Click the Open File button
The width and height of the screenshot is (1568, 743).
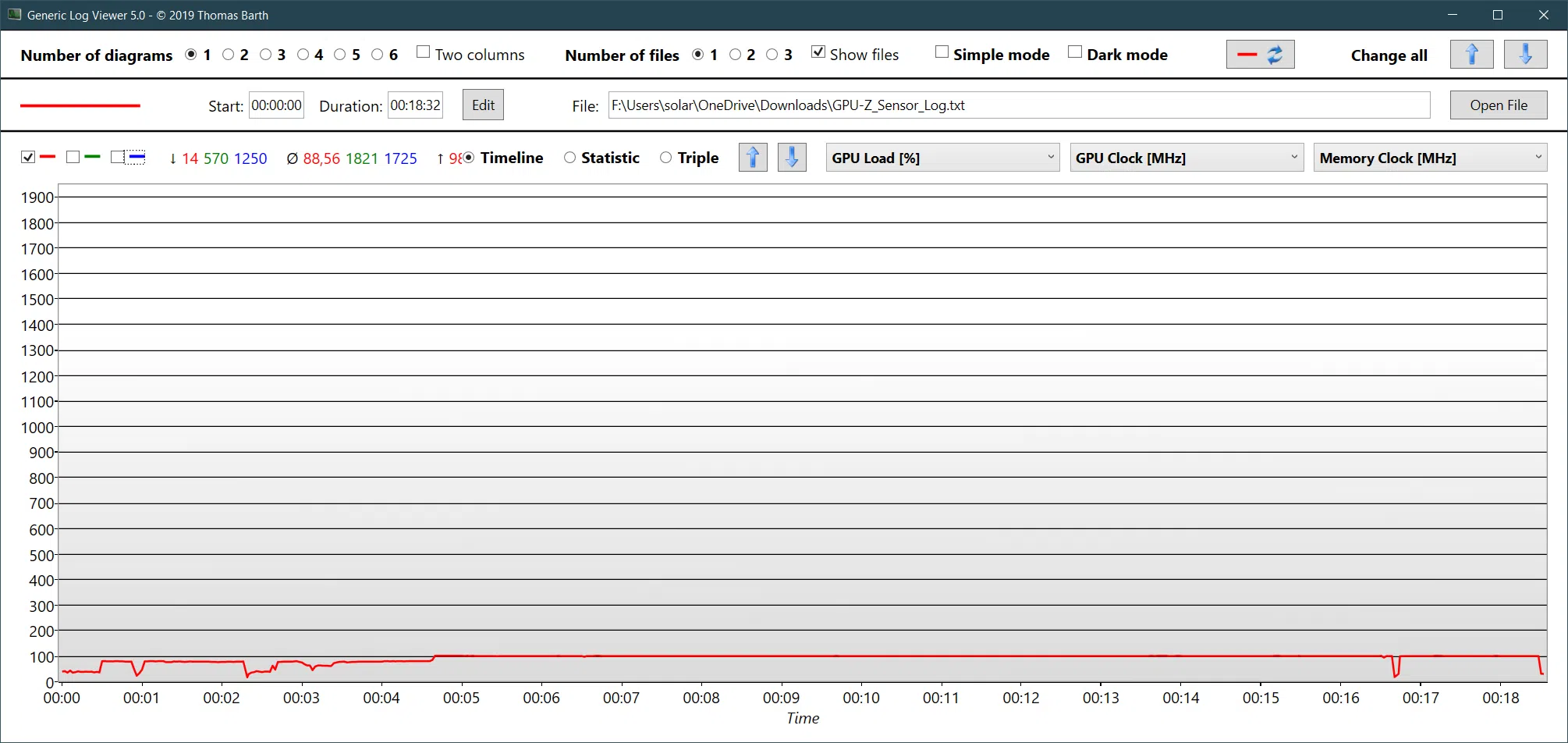1498,105
